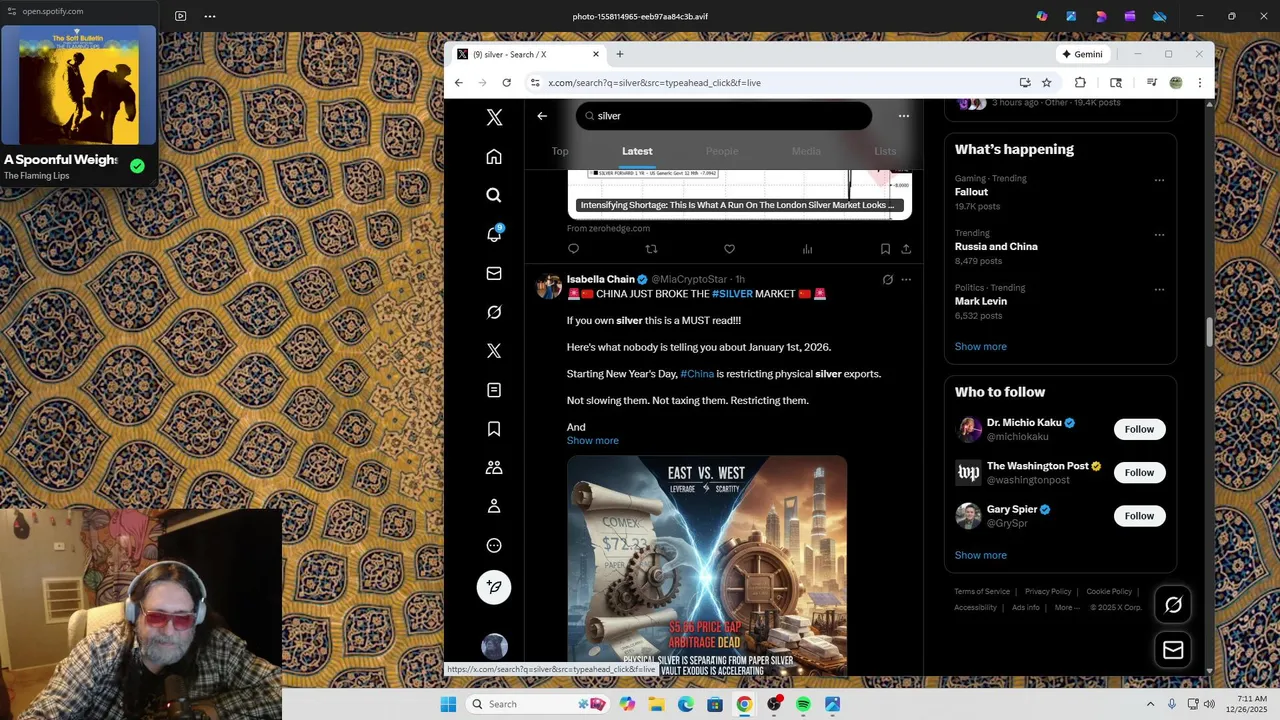Follow Gary Spier
This screenshot has width=1280, height=720.
[1139, 516]
